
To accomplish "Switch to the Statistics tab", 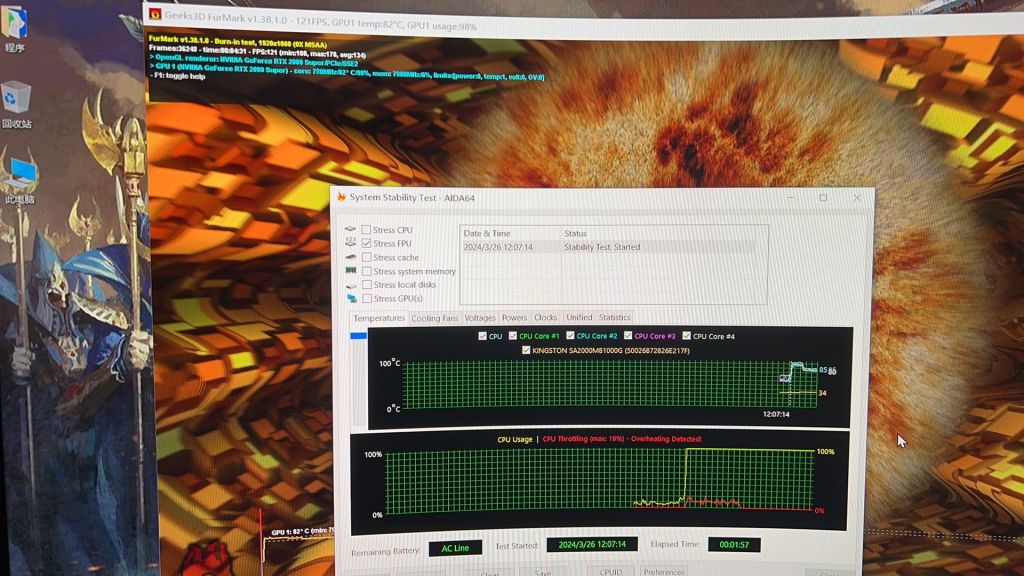I will pos(614,318).
